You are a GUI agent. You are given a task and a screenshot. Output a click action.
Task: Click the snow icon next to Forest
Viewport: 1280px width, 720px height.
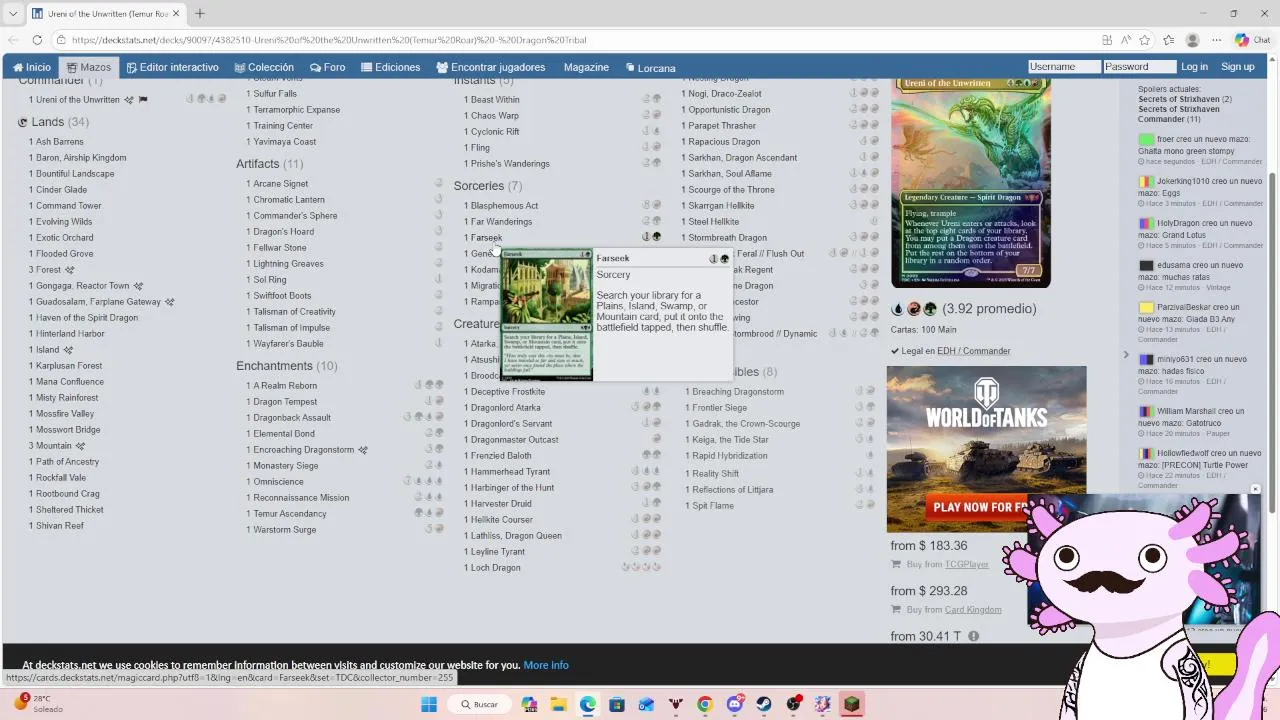point(69,270)
